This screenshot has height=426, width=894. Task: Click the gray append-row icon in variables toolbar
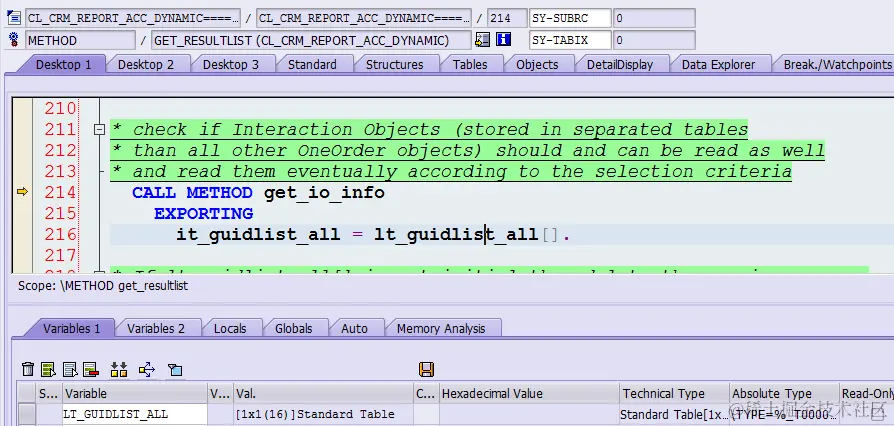(x=70, y=370)
